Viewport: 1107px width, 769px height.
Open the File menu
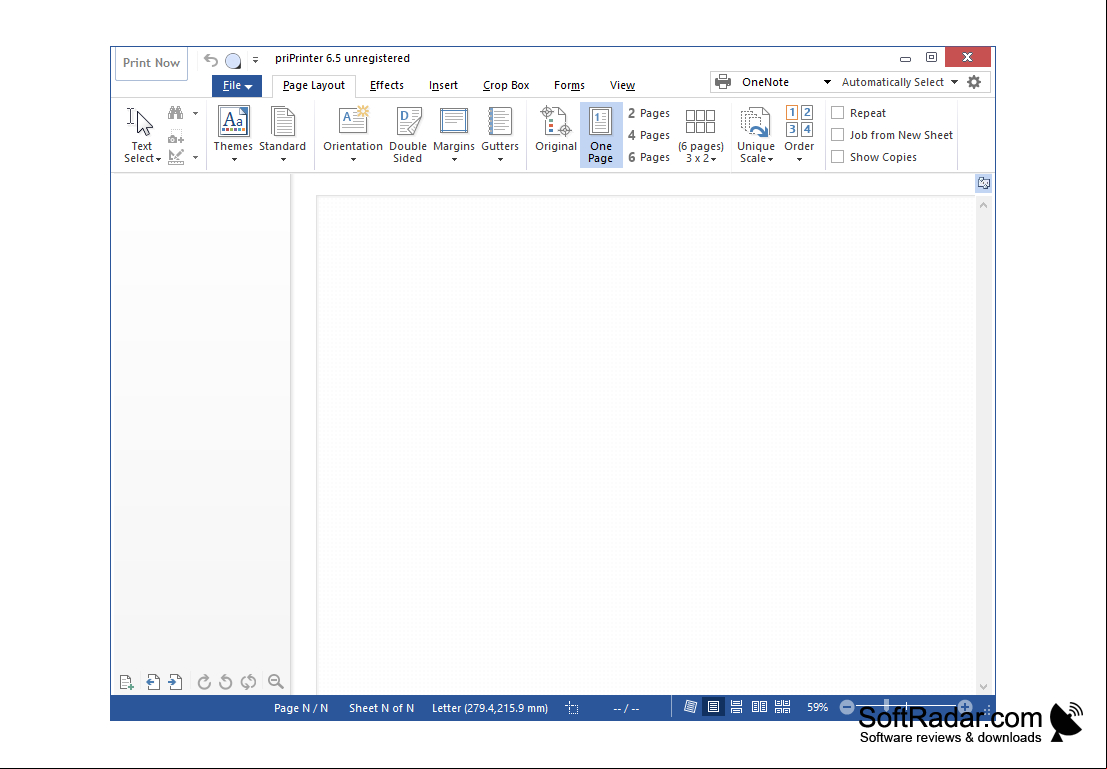(237, 85)
